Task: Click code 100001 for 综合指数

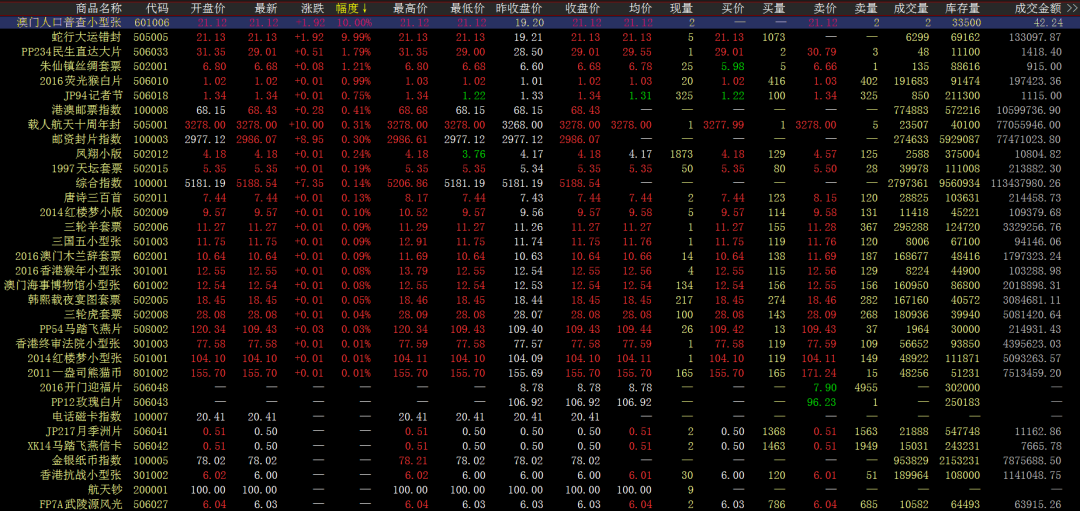Action: point(150,183)
